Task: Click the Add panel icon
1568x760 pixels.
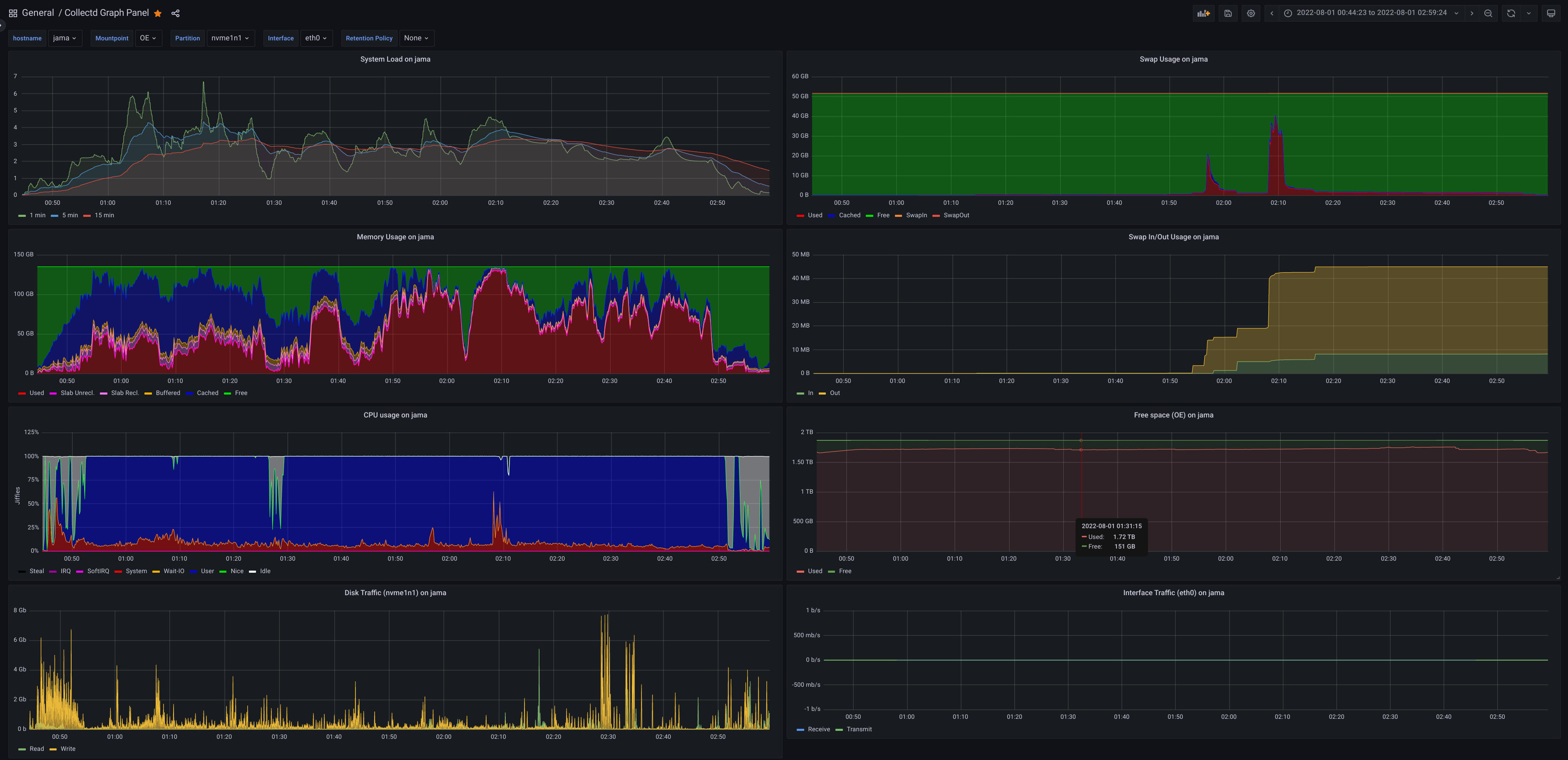Action: pos(1203,13)
